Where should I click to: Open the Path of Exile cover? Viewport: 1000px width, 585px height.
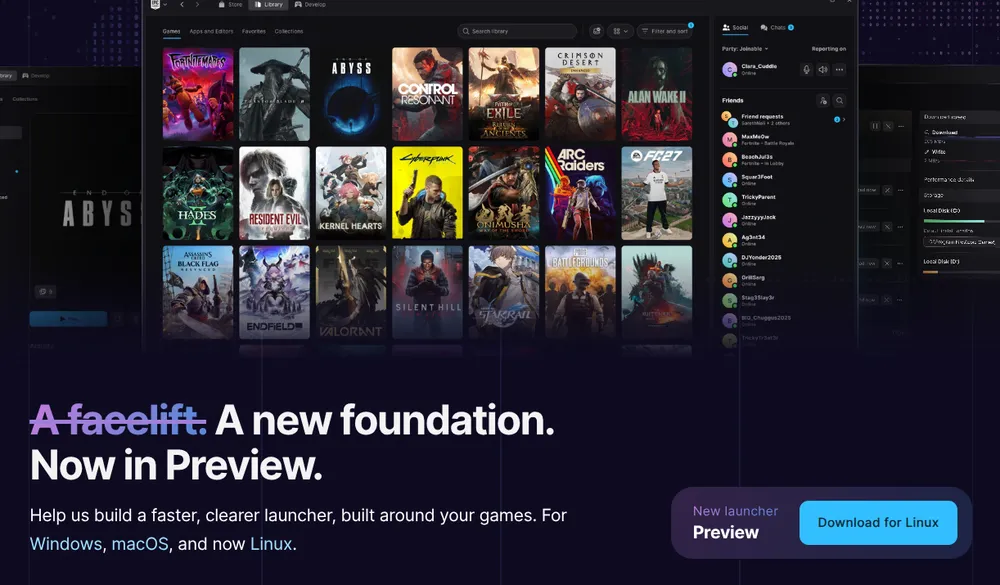coord(504,94)
